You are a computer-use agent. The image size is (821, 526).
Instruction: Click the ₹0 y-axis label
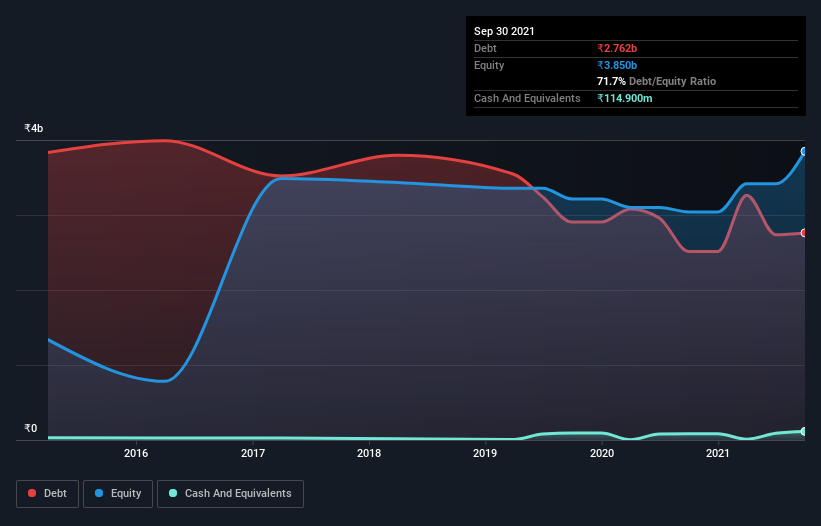click(31, 428)
